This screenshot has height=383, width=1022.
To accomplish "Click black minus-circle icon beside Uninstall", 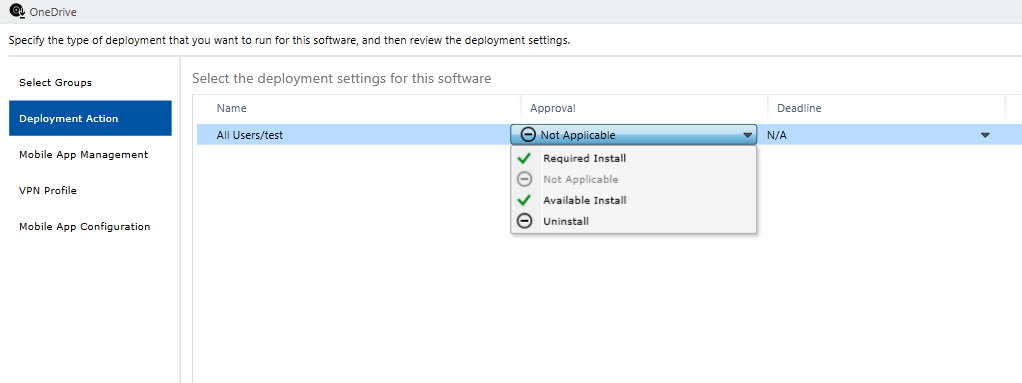I will click(524, 221).
